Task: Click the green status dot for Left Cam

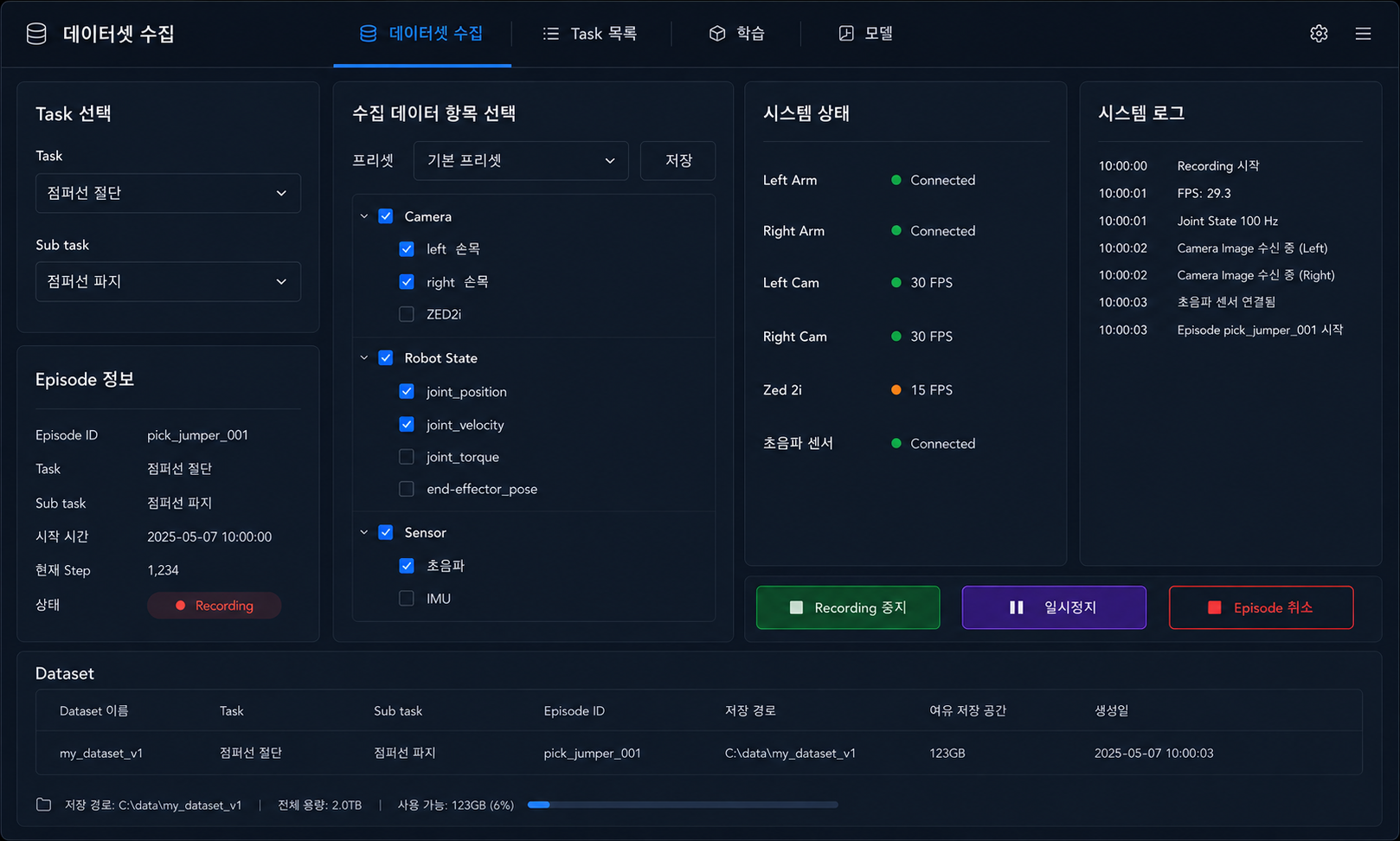Action: tap(896, 283)
